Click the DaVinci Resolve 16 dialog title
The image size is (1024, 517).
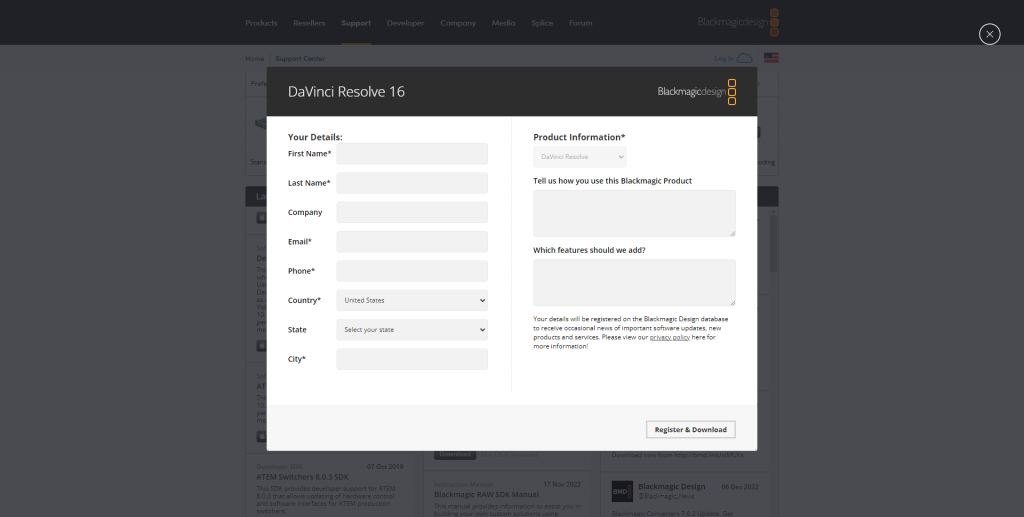[x=346, y=92]
